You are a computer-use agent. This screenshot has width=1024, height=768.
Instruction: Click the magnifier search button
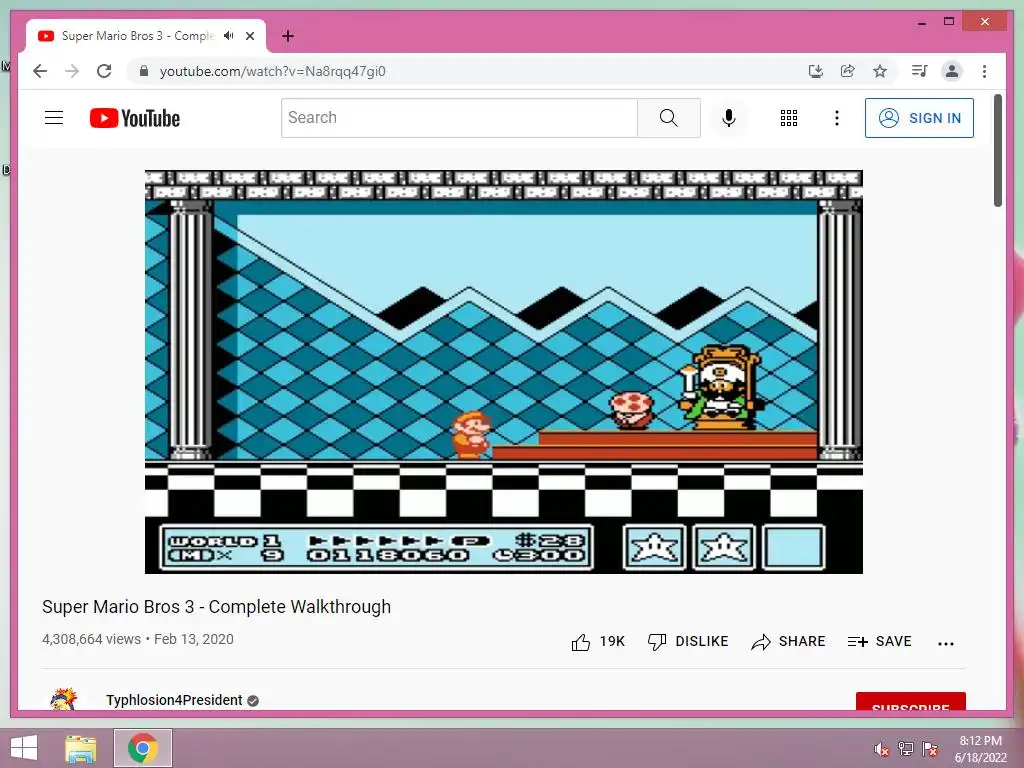(669, 118)
